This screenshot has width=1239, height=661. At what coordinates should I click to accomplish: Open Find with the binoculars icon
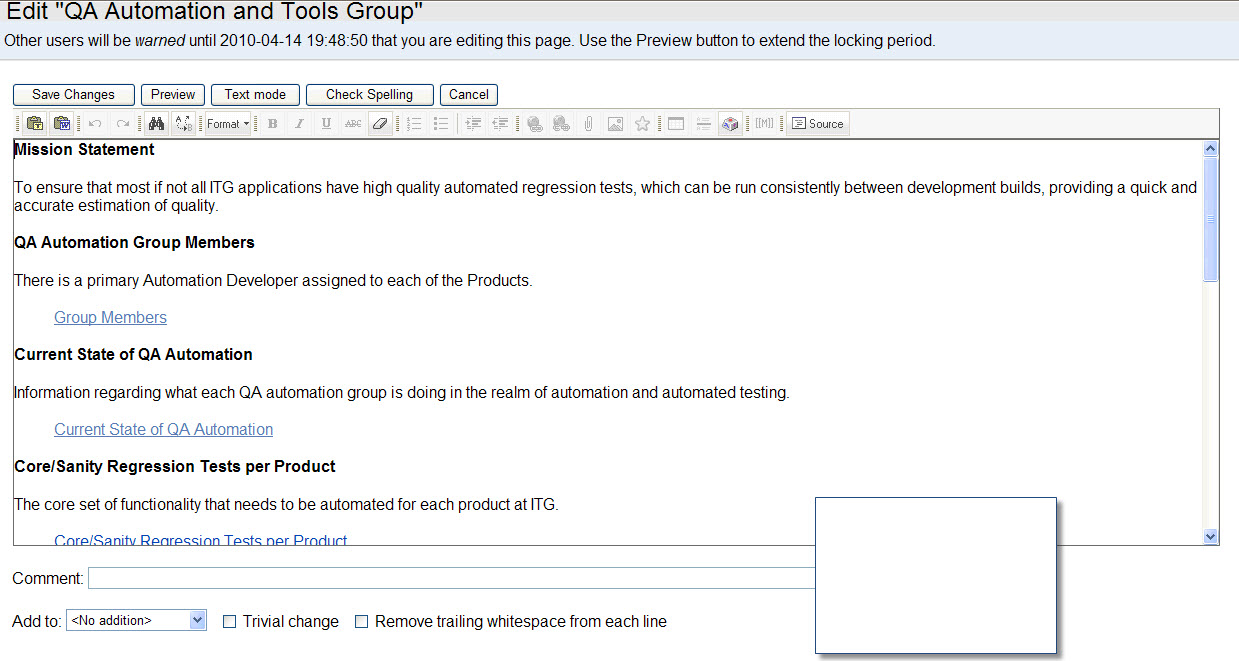(156, 124)
